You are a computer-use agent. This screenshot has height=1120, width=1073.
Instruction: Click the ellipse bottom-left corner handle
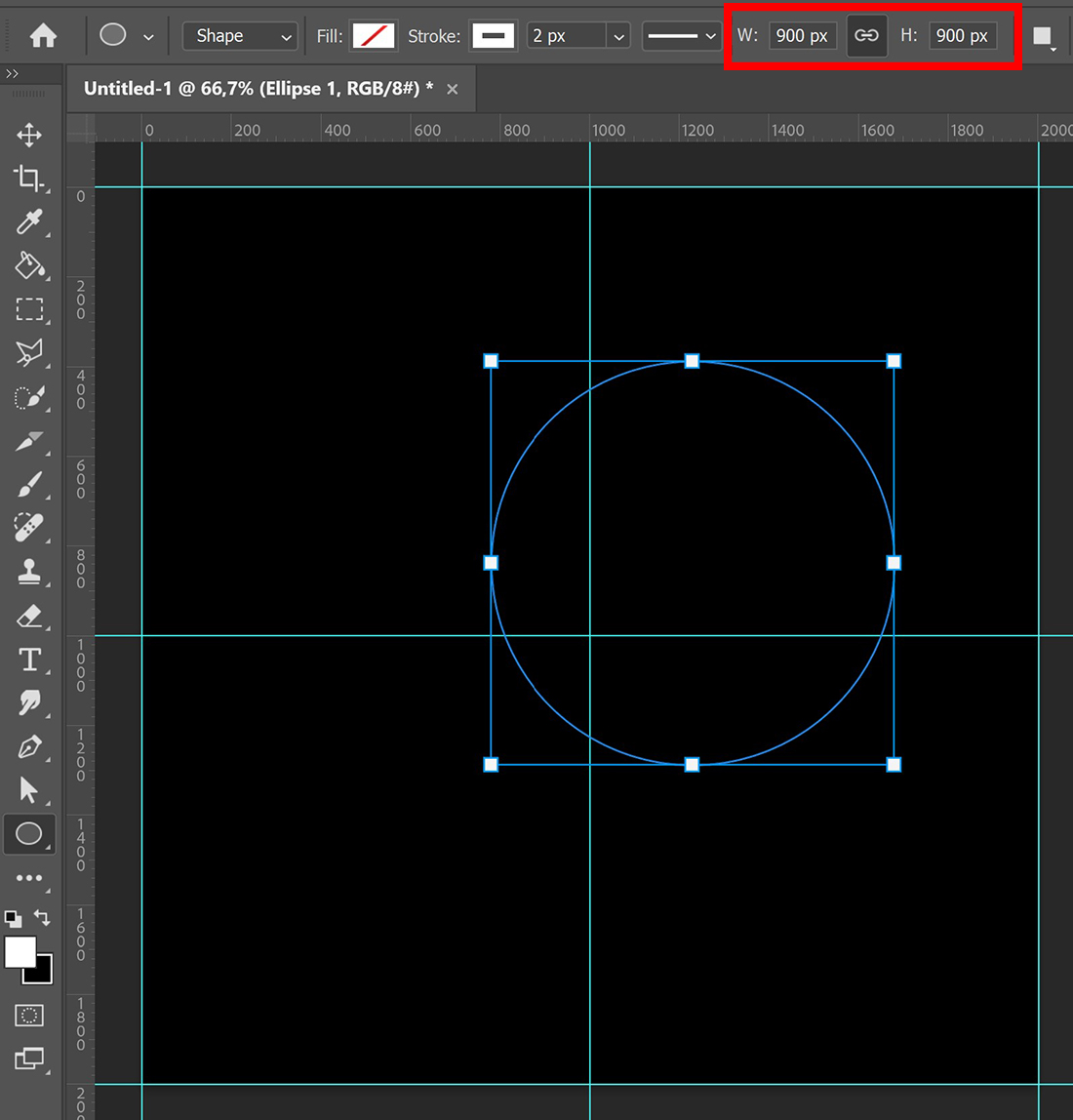[491, 765]
